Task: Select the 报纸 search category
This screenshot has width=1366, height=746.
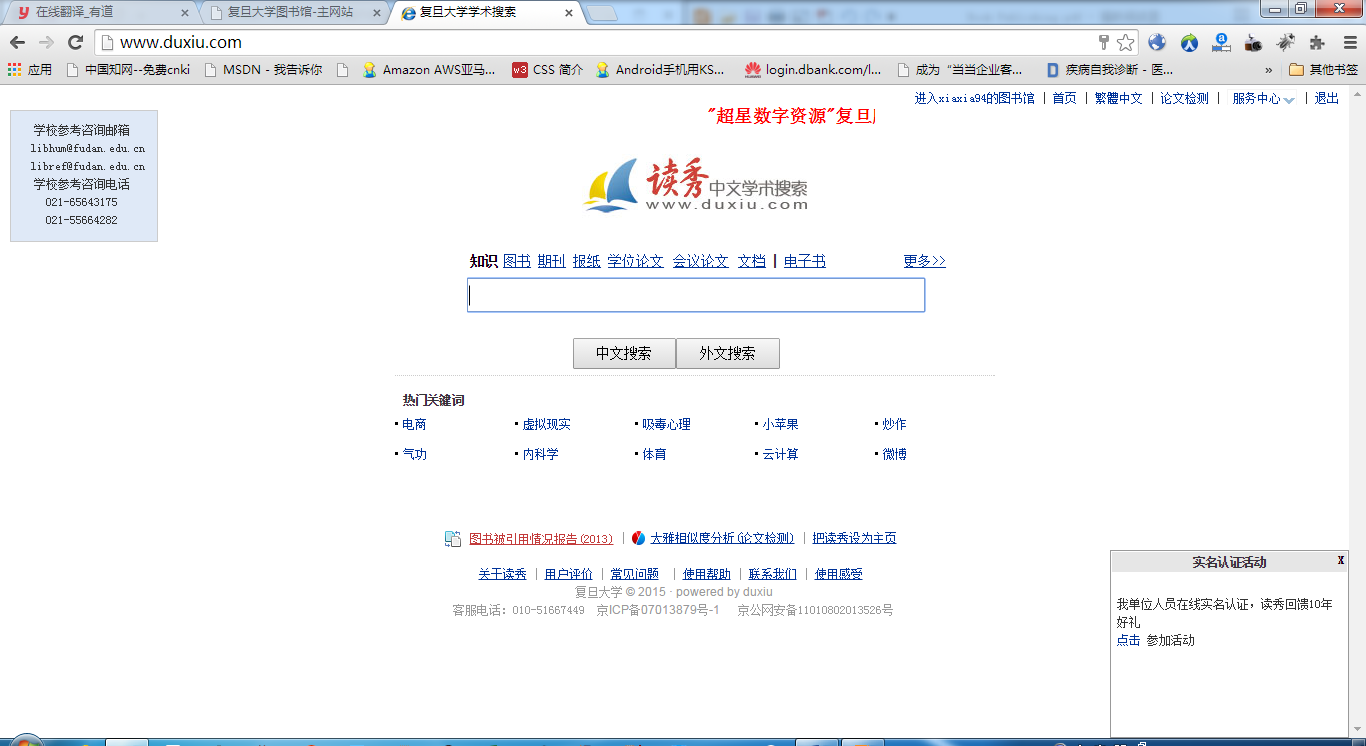Action: click(586, 261)
